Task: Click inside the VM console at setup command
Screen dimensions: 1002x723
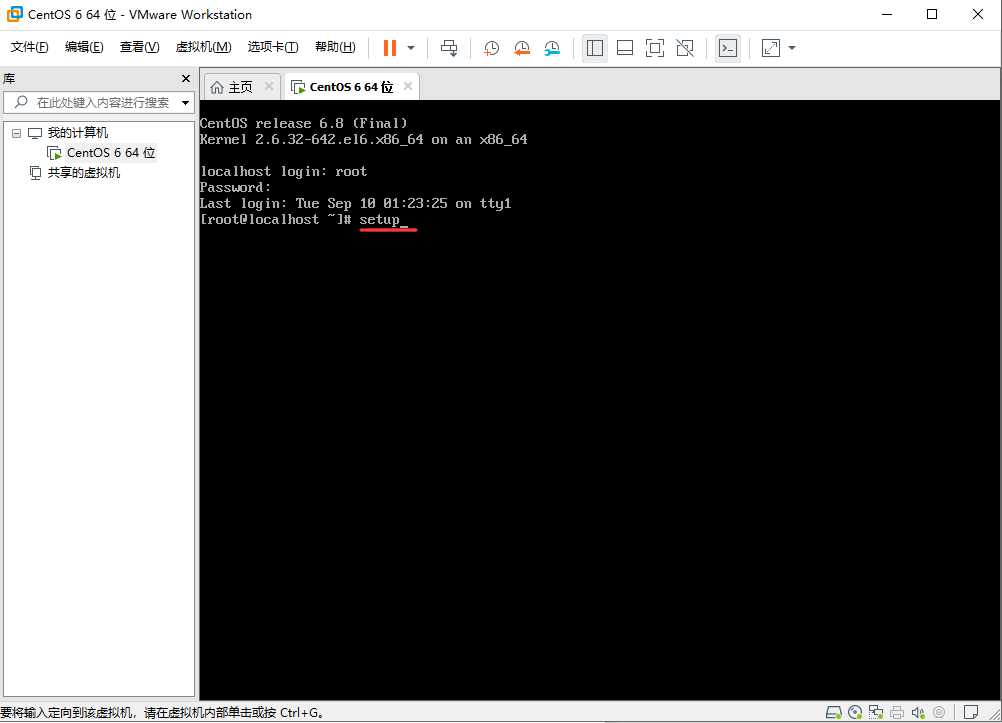Action: (380, 220)
